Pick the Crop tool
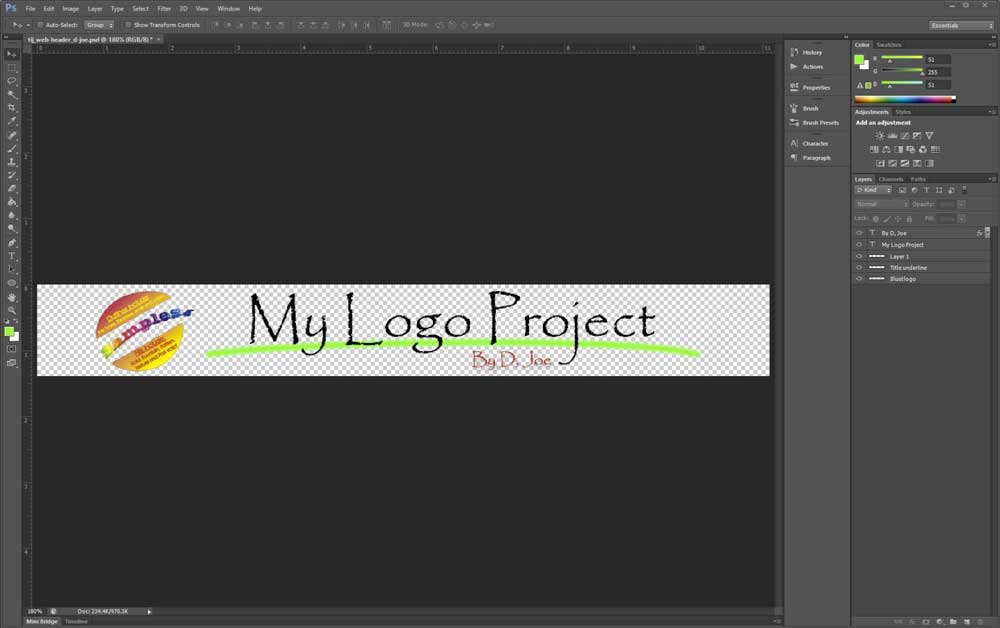The width and height of the screenshot is (1000, 628). [x=12, y=108]
